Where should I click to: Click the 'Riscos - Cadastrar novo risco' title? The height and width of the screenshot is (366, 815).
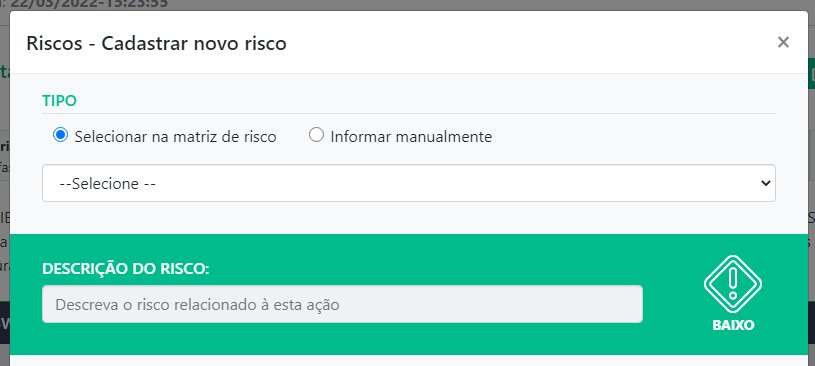156,43
